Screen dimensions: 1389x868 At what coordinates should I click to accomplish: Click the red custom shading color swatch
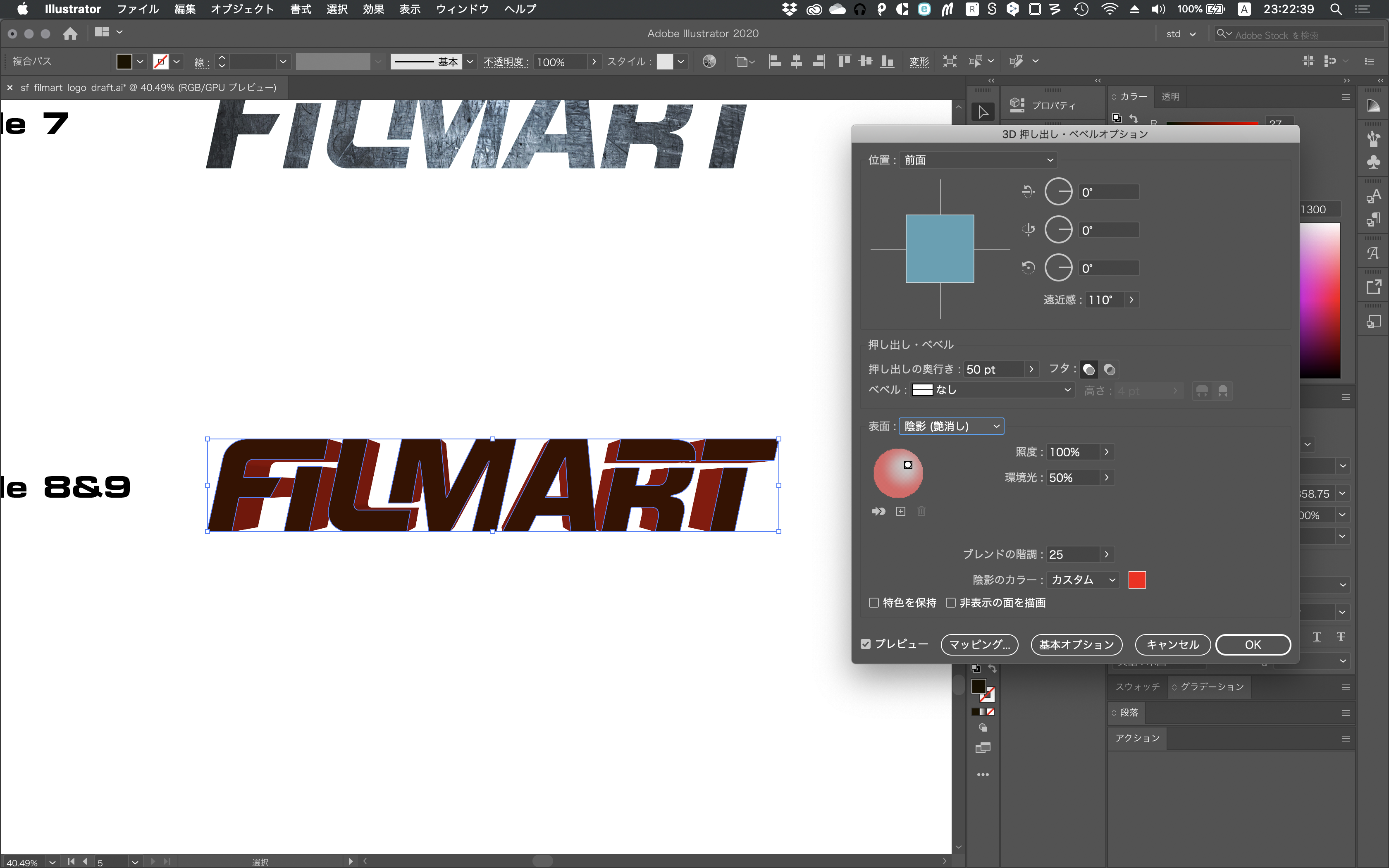coord(1136,580)
